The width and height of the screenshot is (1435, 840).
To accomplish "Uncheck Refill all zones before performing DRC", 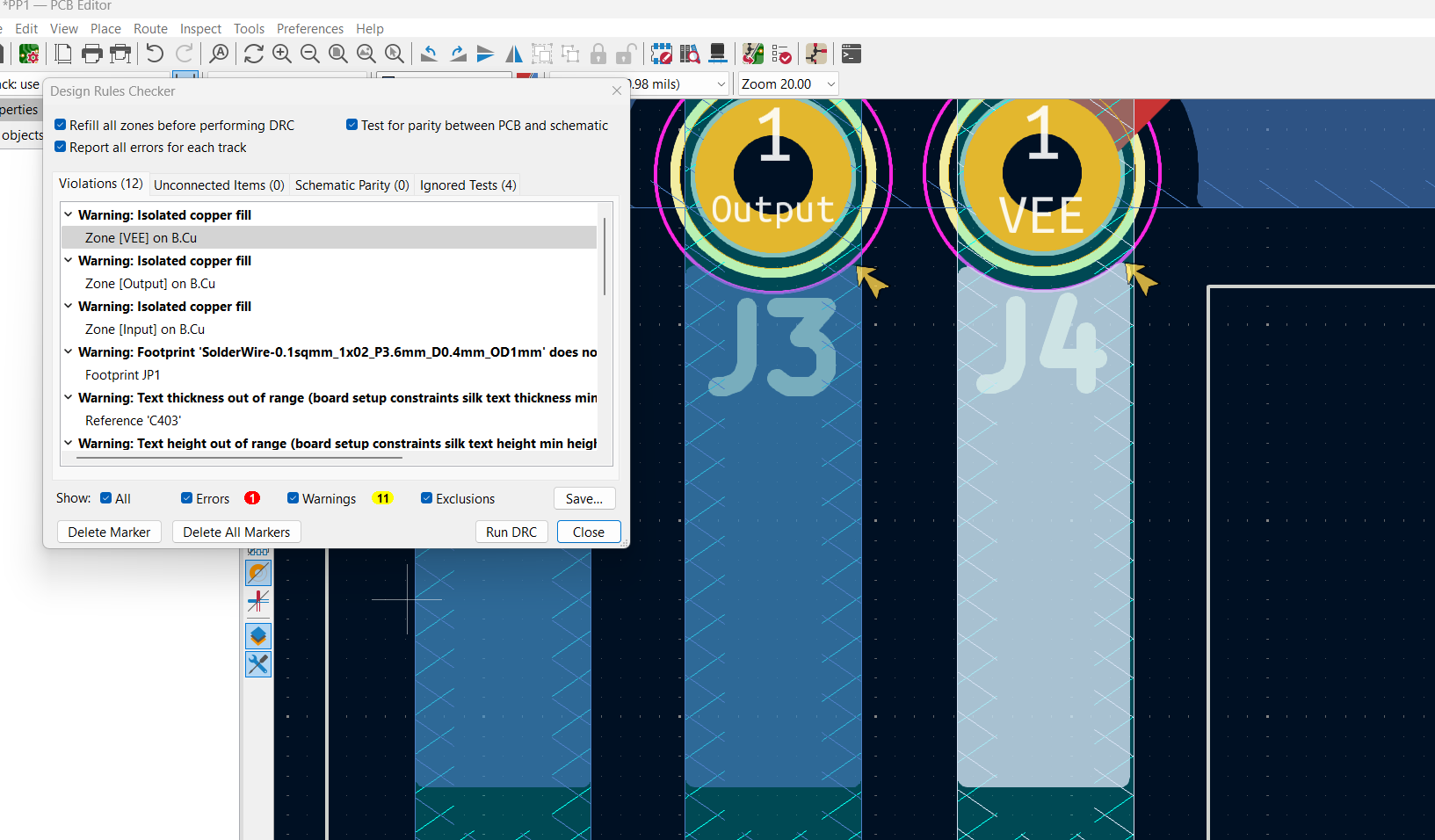I will tap(61, 125).
